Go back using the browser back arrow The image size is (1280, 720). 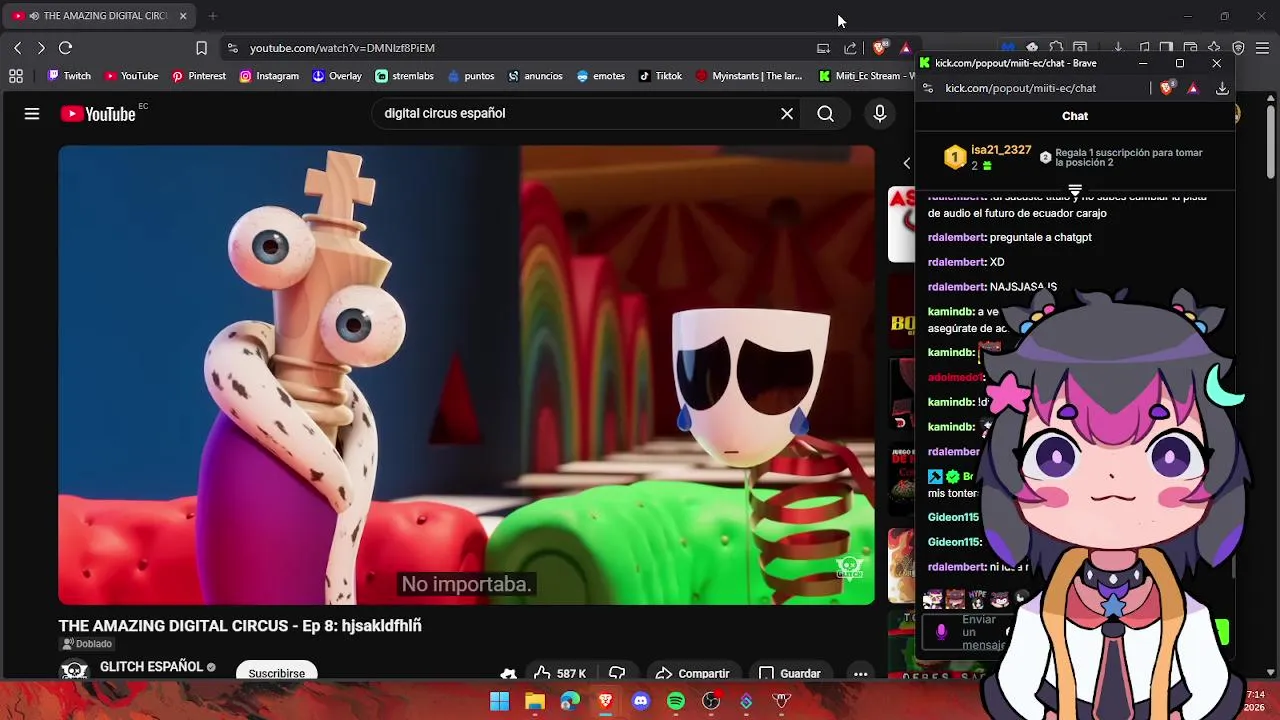click(17, 48)
